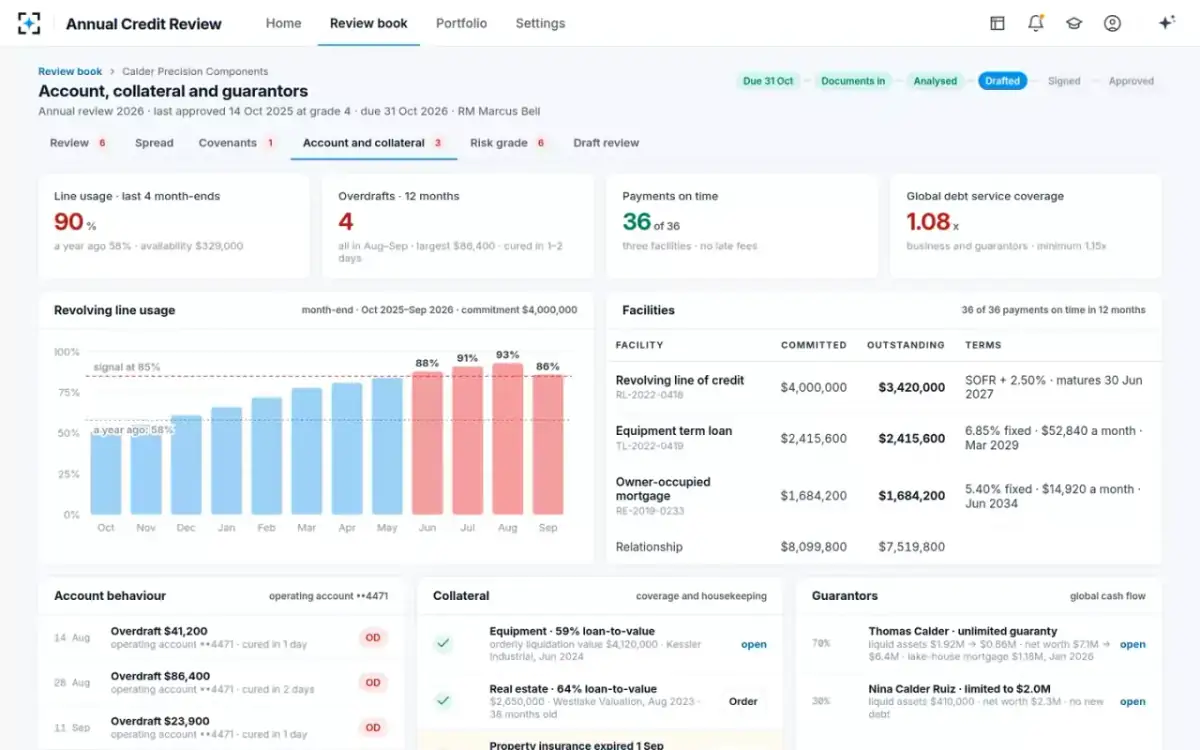The image size is (1200, 750).
Task: Click the check icon beside Real estate collateral
Action: pos(443,701)
